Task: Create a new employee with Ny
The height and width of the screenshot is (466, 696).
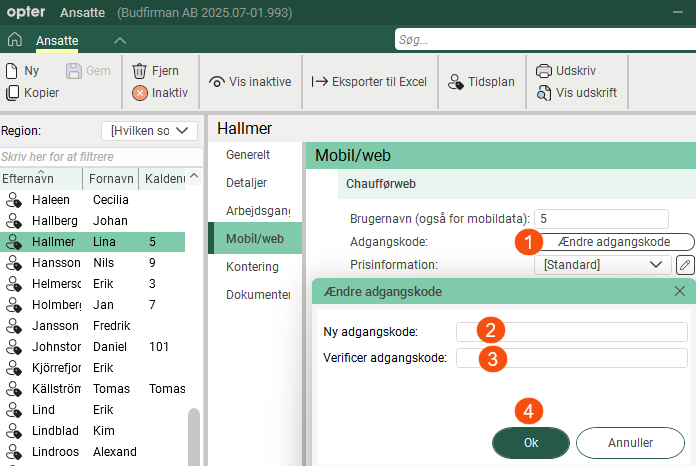Action: click(x=23, y=71)
